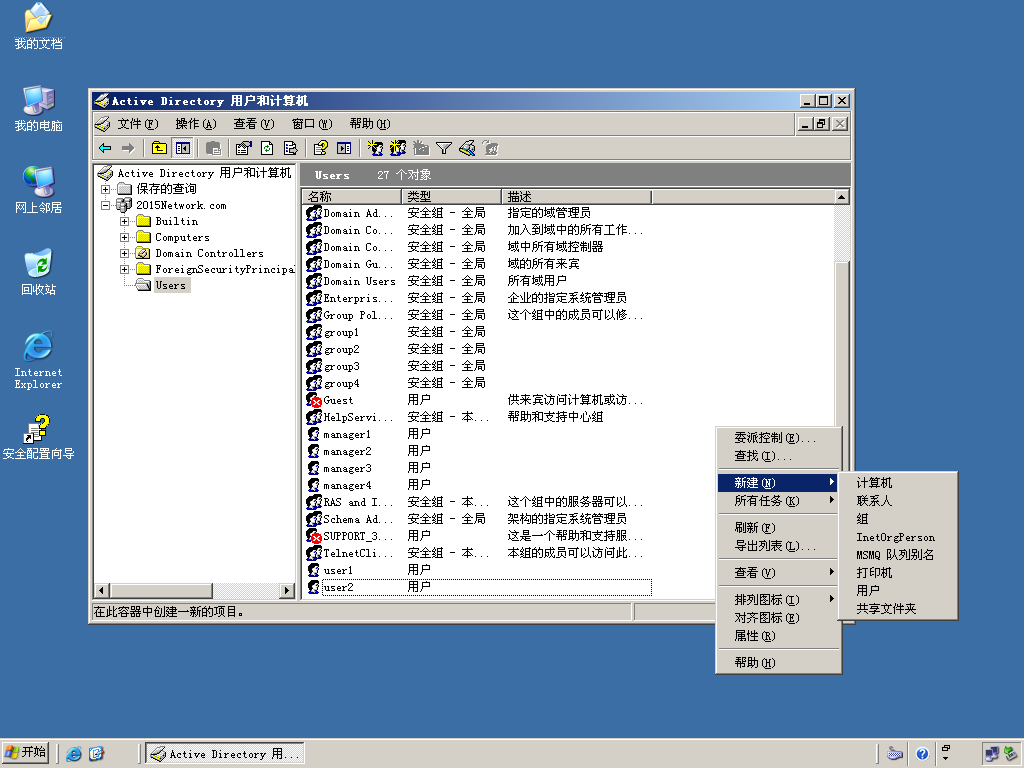Click the new user toolbar icon
The width and height of the screenshot is (1024, 768).
pos(375,148)
